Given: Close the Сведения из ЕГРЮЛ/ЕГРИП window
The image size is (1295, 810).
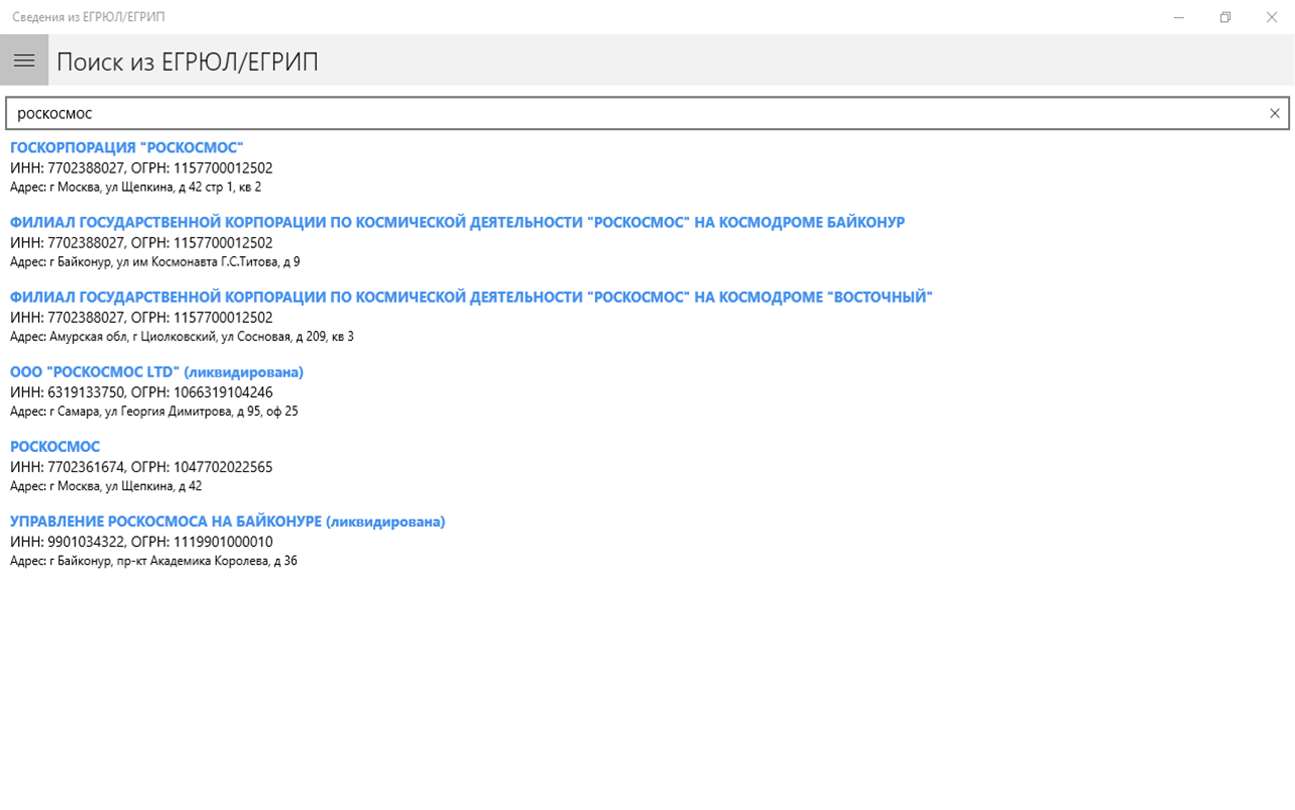Looking at the screenshot, I should (1272, 17).
